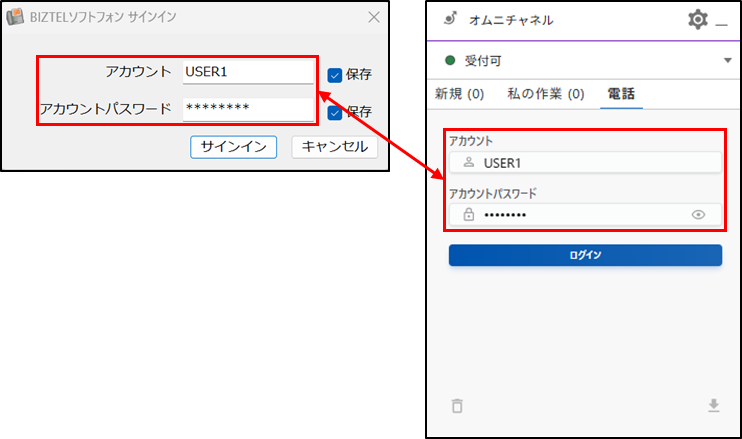Expand the 受付可 status dropdown arrow

point(728,61)
